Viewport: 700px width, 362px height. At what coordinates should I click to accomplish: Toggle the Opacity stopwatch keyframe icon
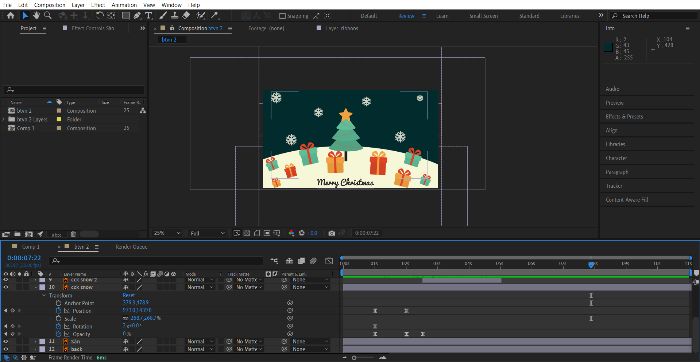point(58,334)
